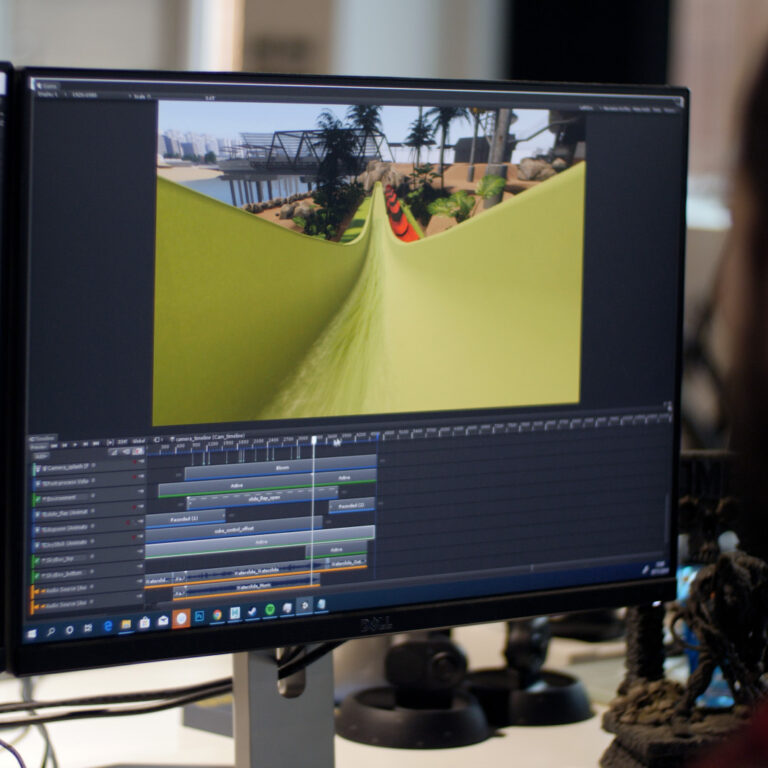
Task: Open File Explorer from the taskbar
Action: point(126,624)
